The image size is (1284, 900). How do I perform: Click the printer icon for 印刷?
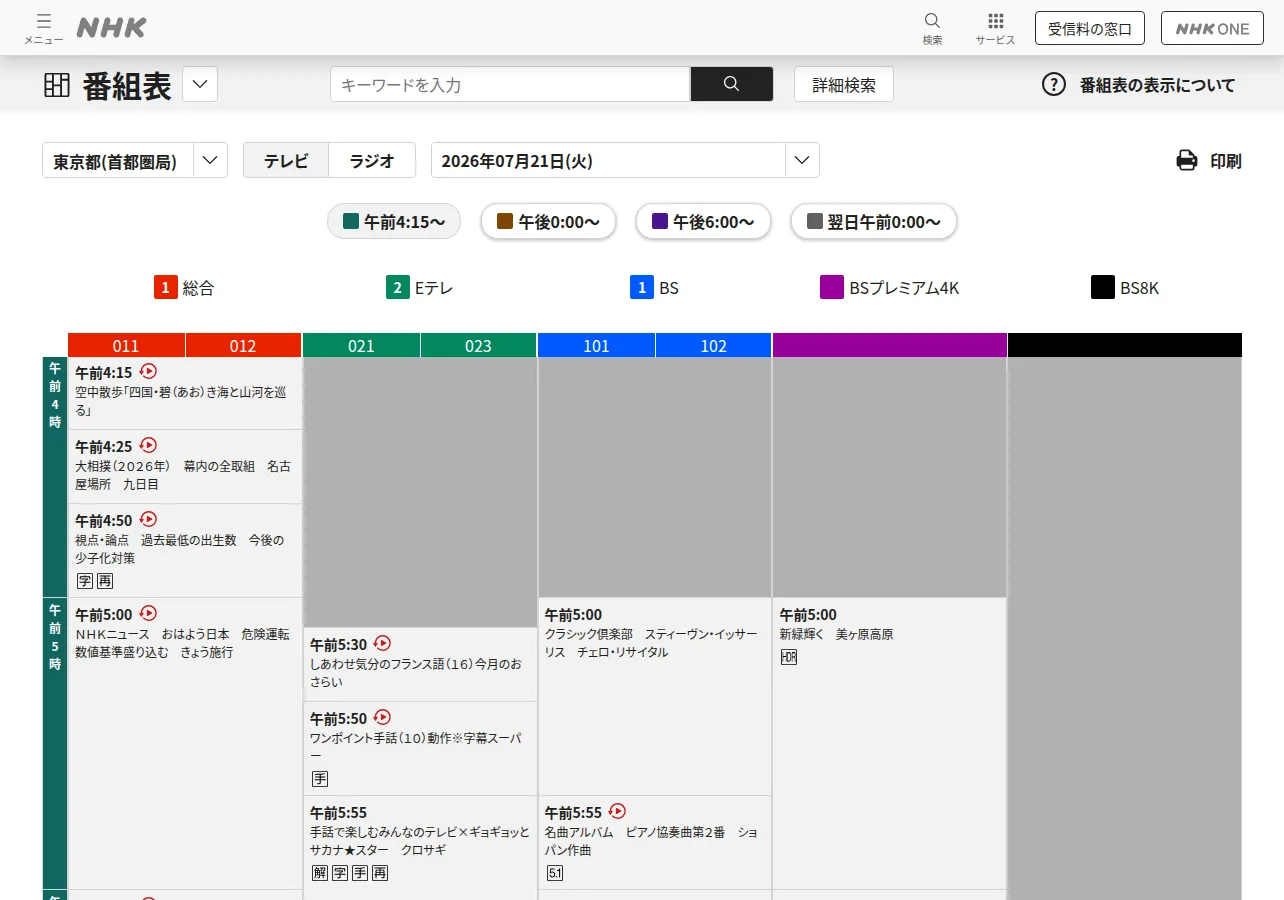[1187, 160]
